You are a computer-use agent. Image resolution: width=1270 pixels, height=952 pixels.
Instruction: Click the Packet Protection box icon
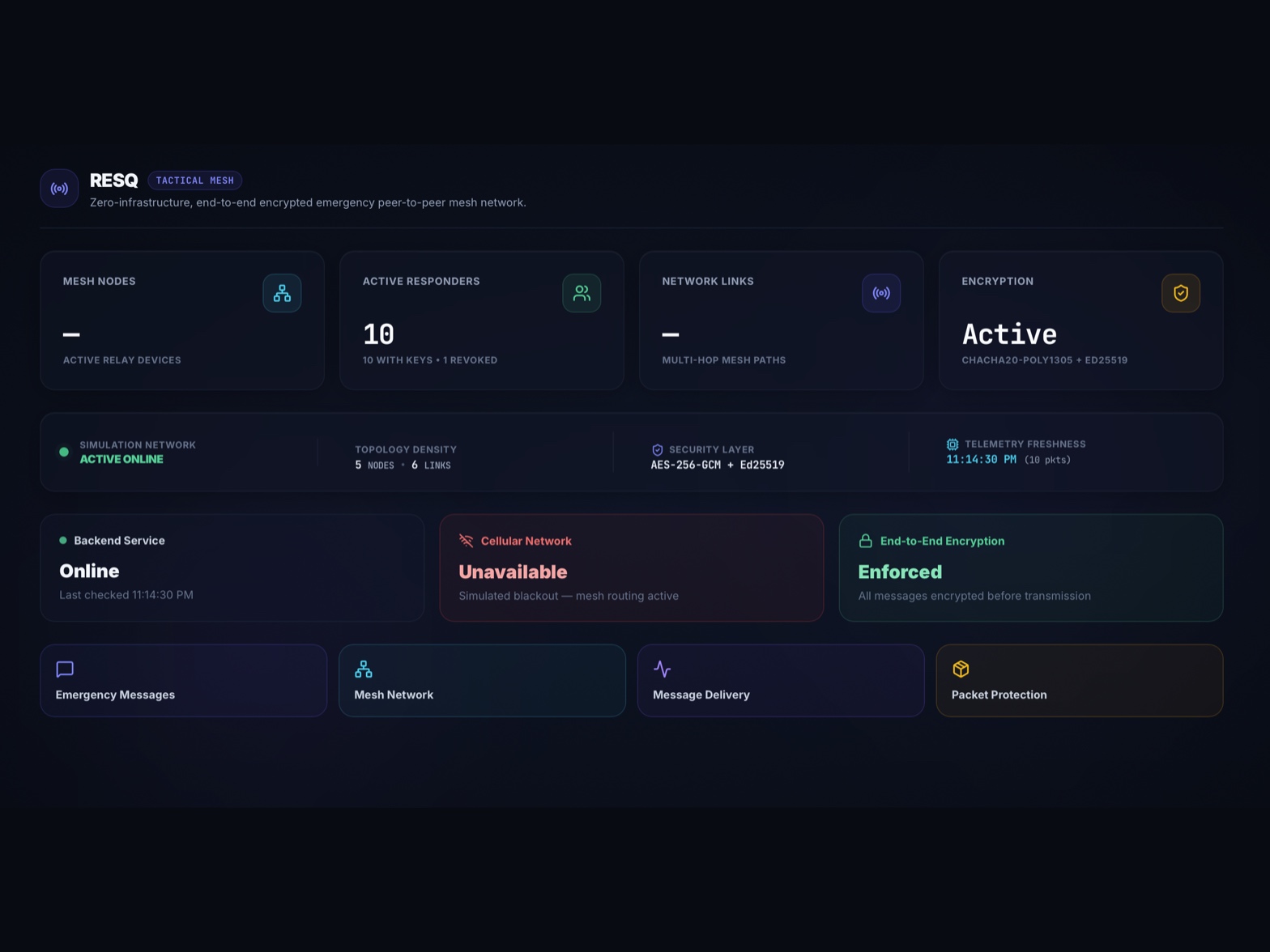pyautogui.click(x=961, y=669)
